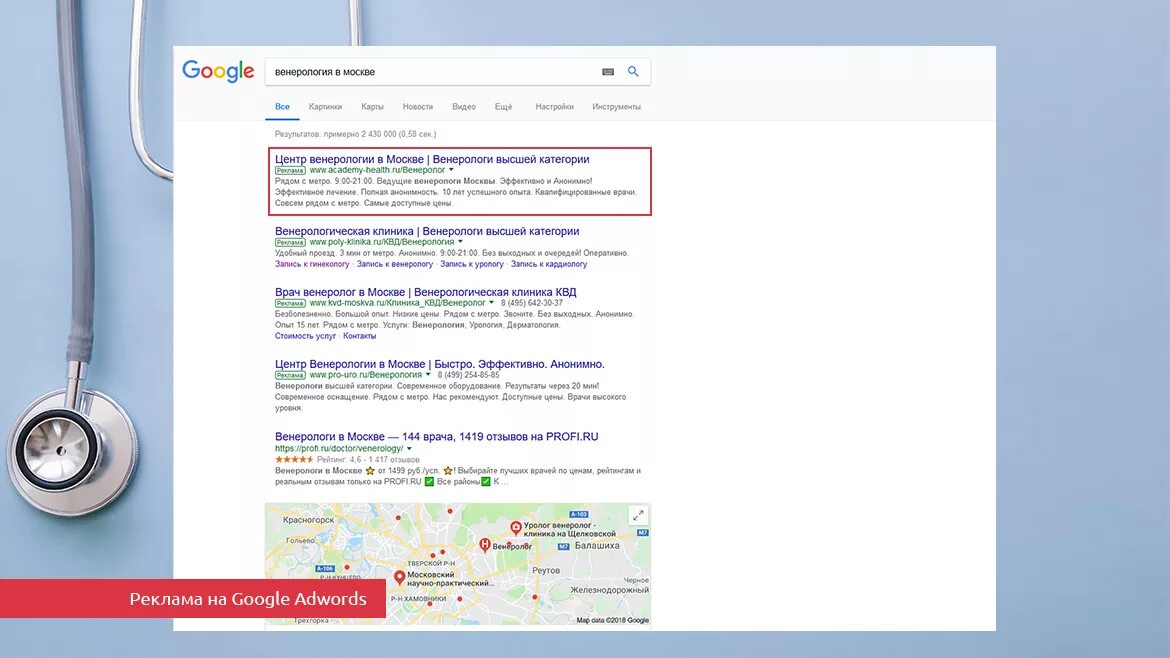The width and height of the screenshot is (1170, 658).
Task: Click the Железнодорожный label on the map
Action: [x=610, y=589]
